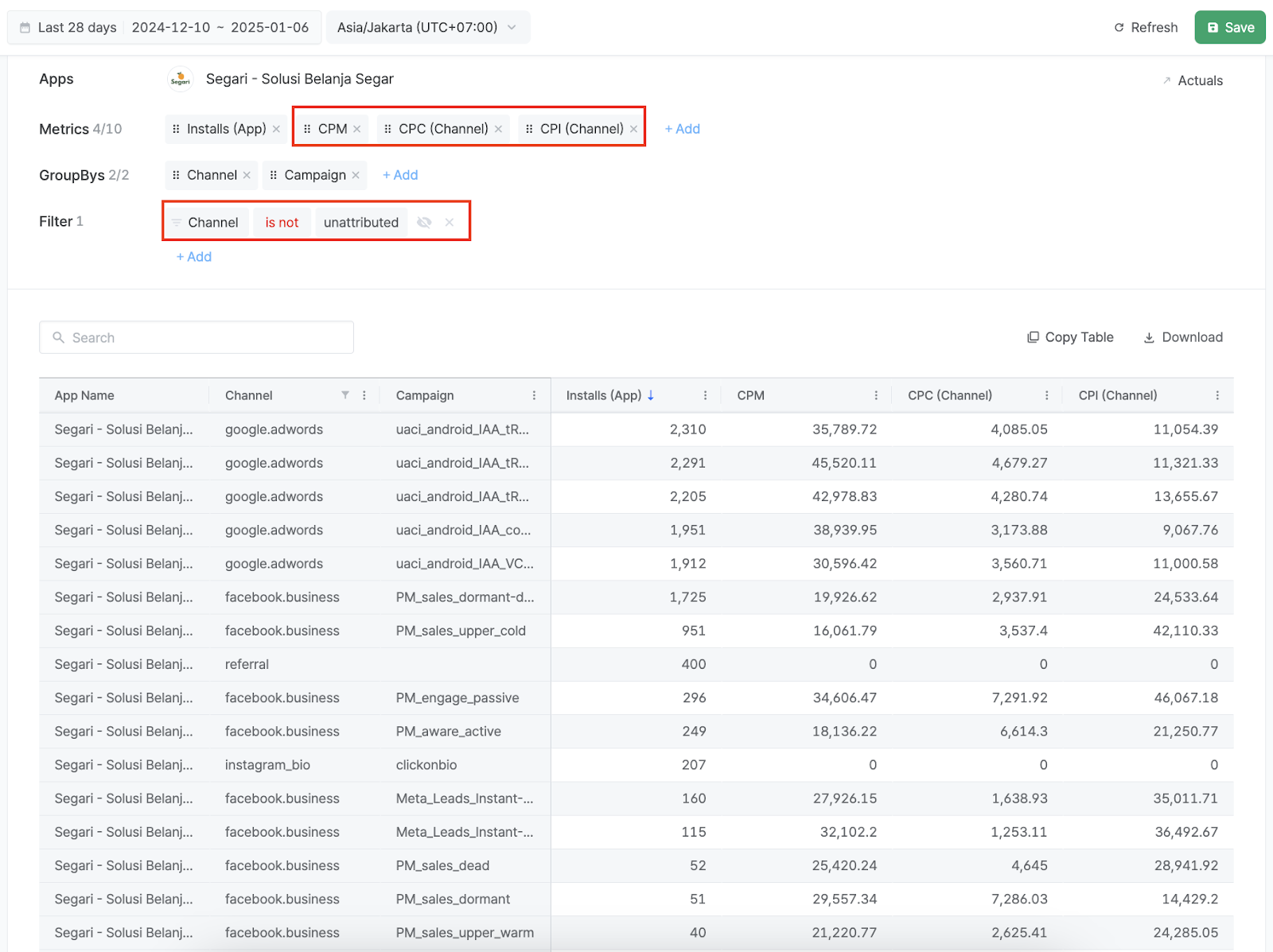The height and width of the screenshot is (952, 1273).
Task: Click the Copy Table icon button
Action: click(x=1033, y=337)
